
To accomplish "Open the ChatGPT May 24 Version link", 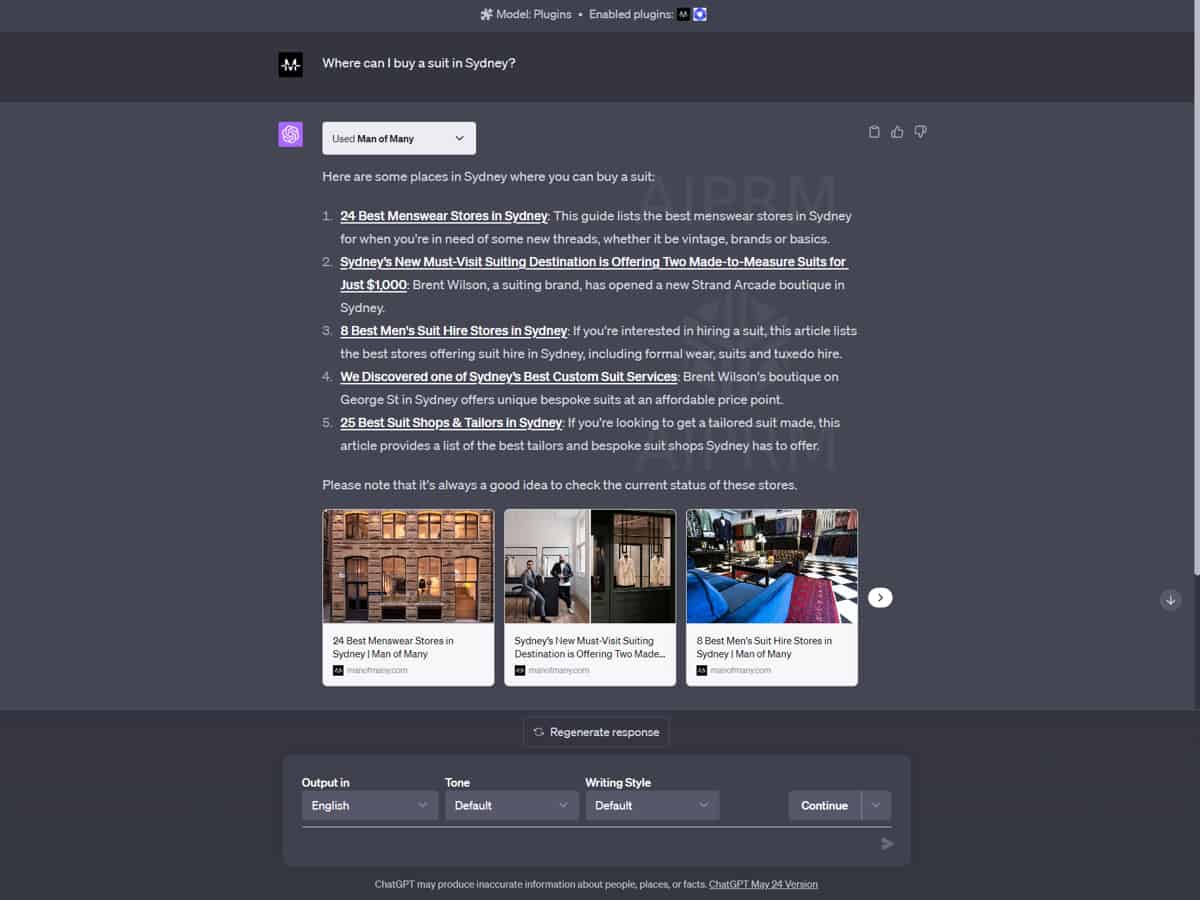I will coord(763,884).
